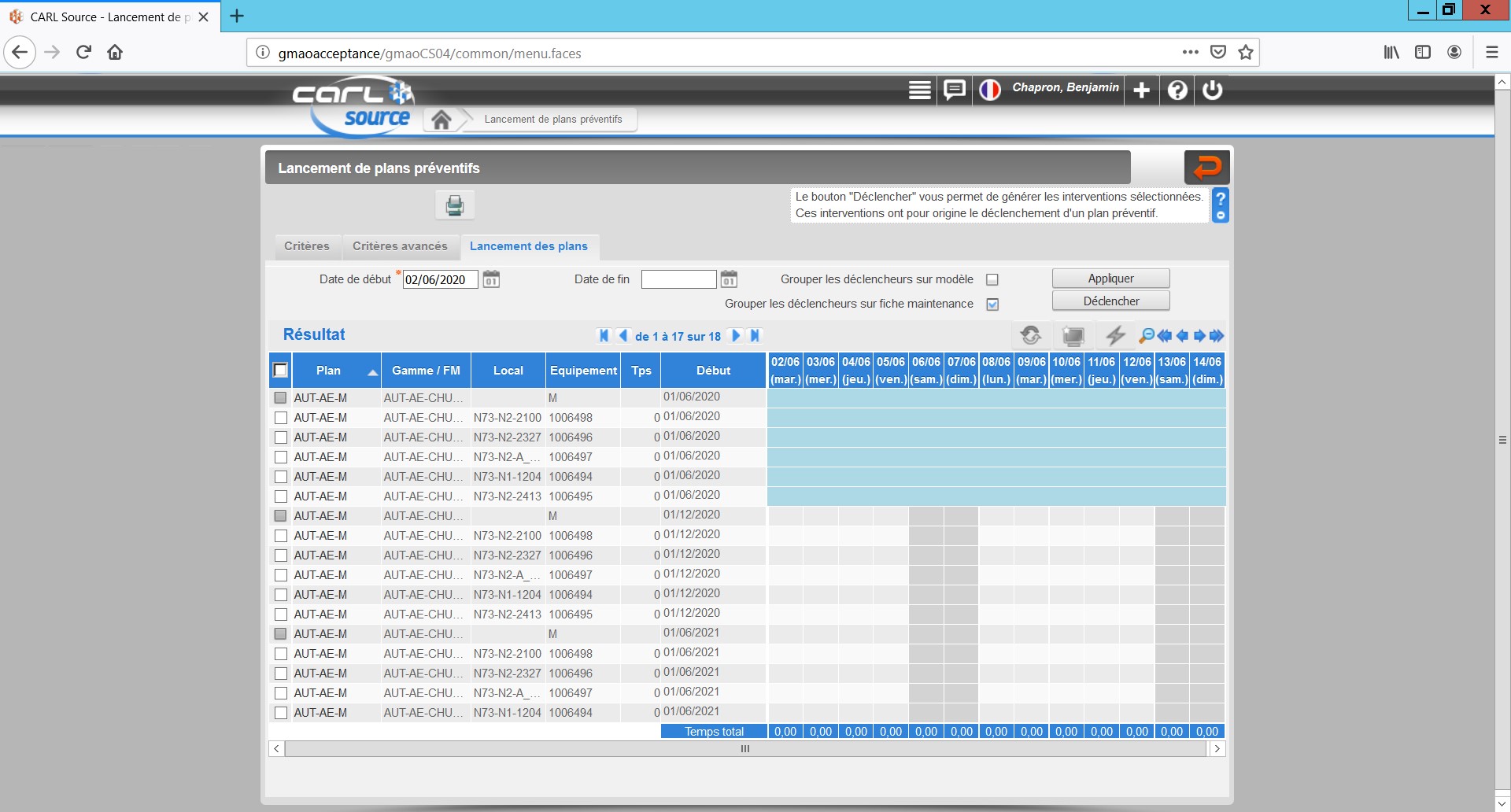Switch to the Critères avancés tab
Screen dimensions: 1511x812
coord(400,246)
